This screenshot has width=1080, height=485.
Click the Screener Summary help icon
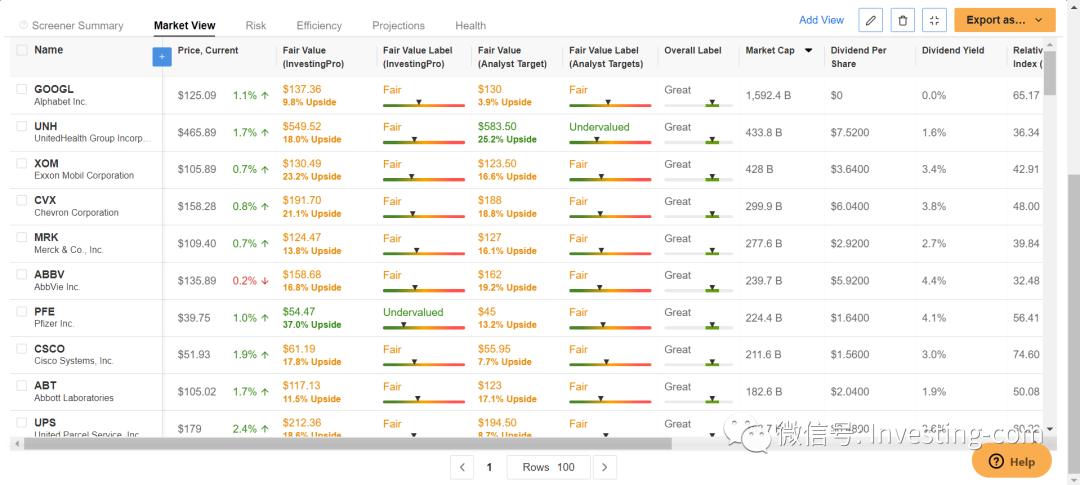(23, 25)
